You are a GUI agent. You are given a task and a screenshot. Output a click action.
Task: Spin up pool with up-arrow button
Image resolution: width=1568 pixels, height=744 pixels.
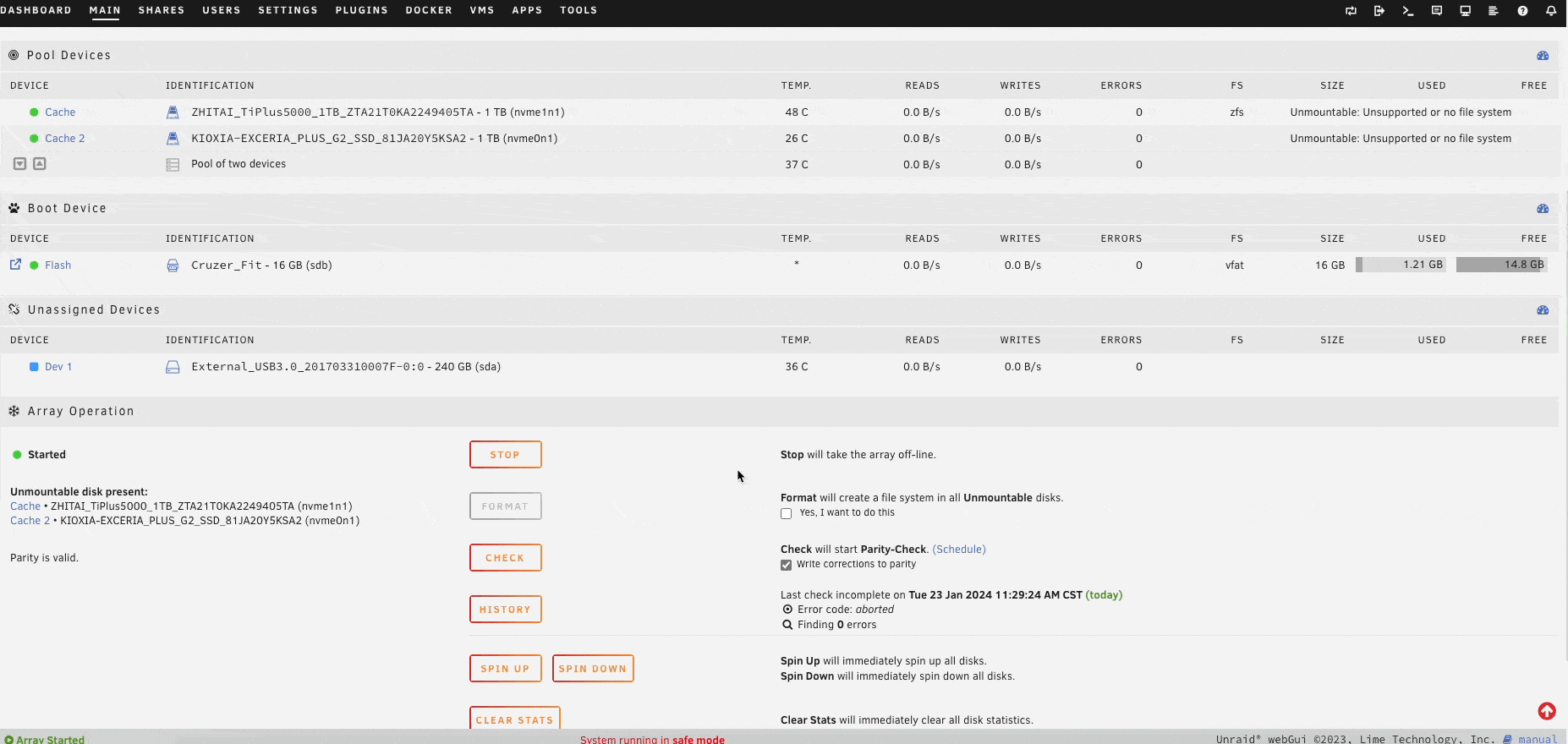(40, 163)
